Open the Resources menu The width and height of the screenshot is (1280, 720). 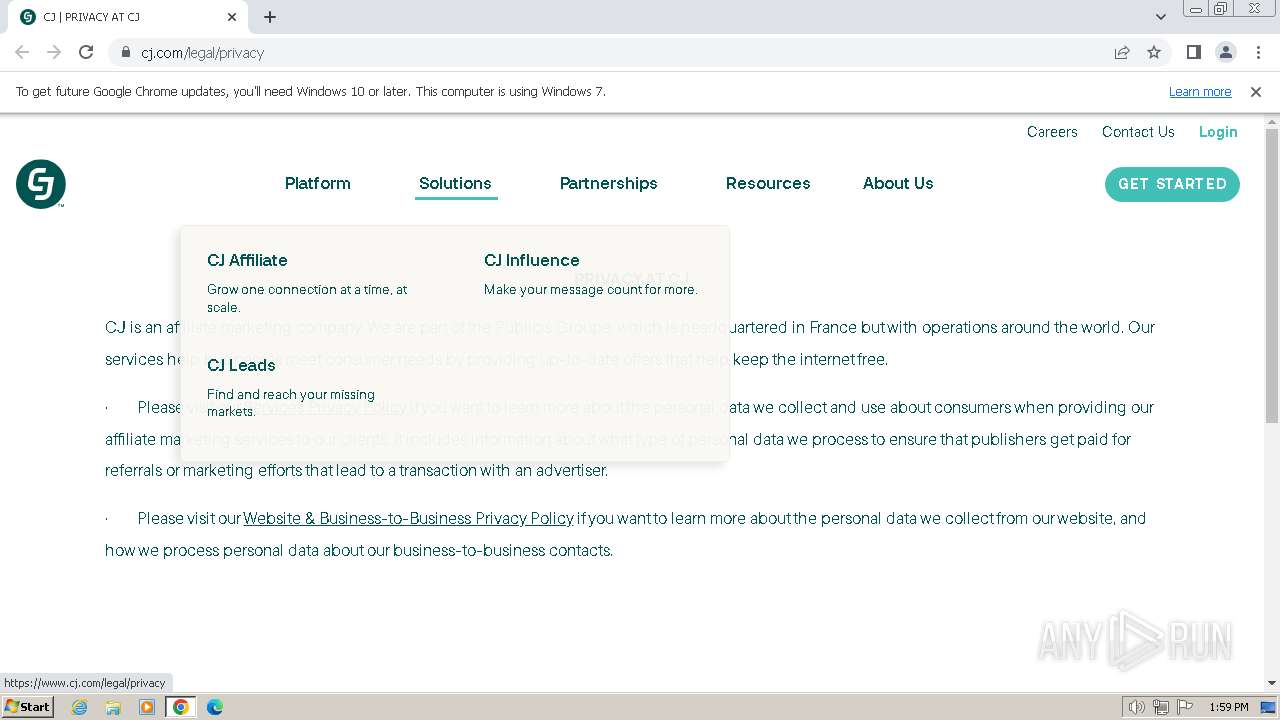768,183
